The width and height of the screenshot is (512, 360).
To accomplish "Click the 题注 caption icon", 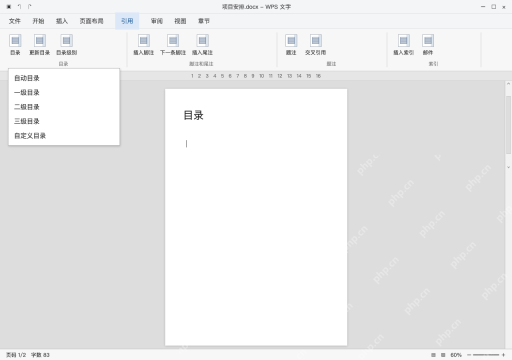I will coord(291,44).
